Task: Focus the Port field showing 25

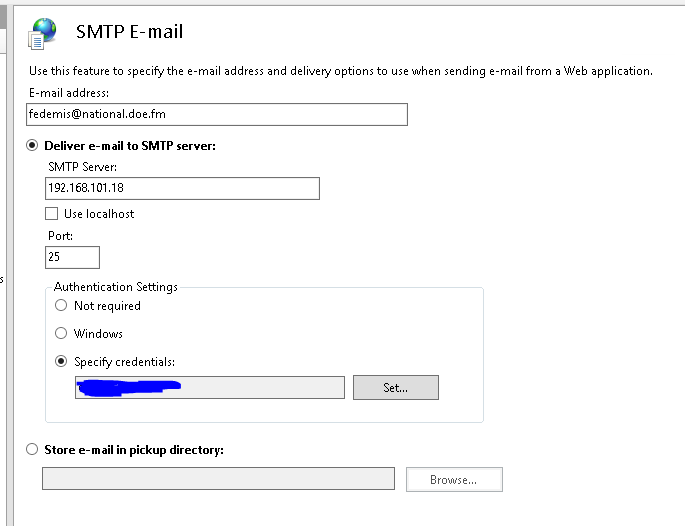Action: click(x=73, y=258)
